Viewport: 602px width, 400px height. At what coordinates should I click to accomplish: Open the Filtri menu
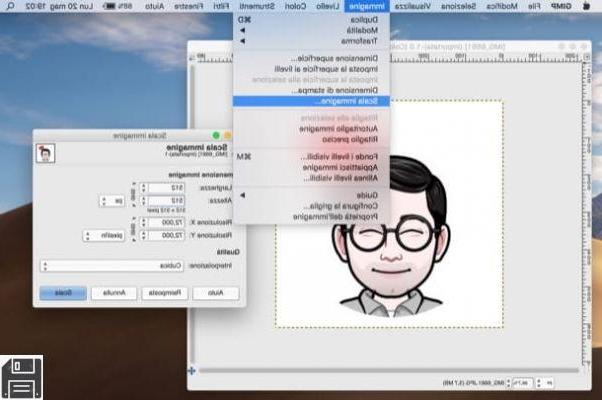click(221, 6)
